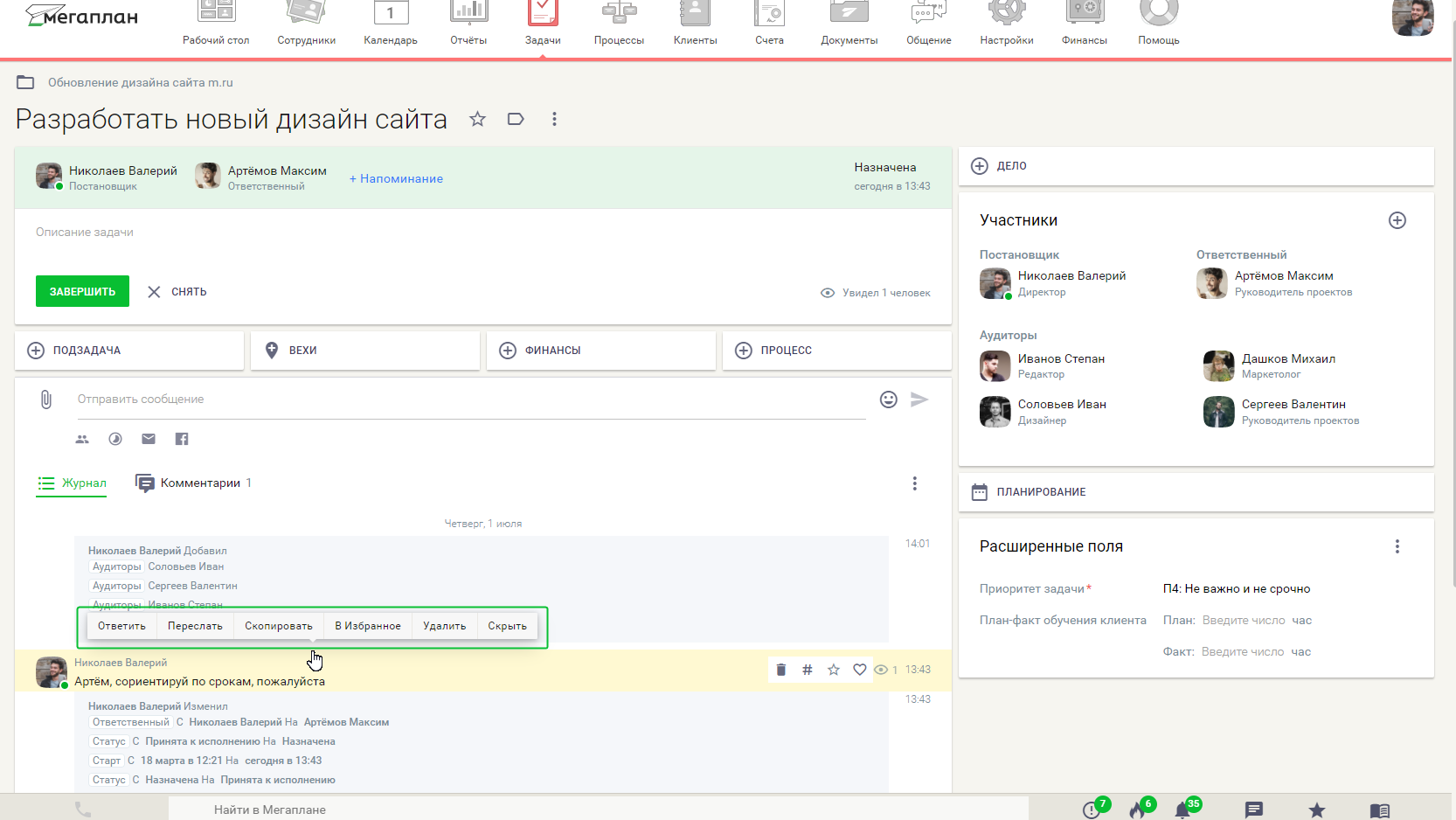Click the + Напоминание link

396,178
